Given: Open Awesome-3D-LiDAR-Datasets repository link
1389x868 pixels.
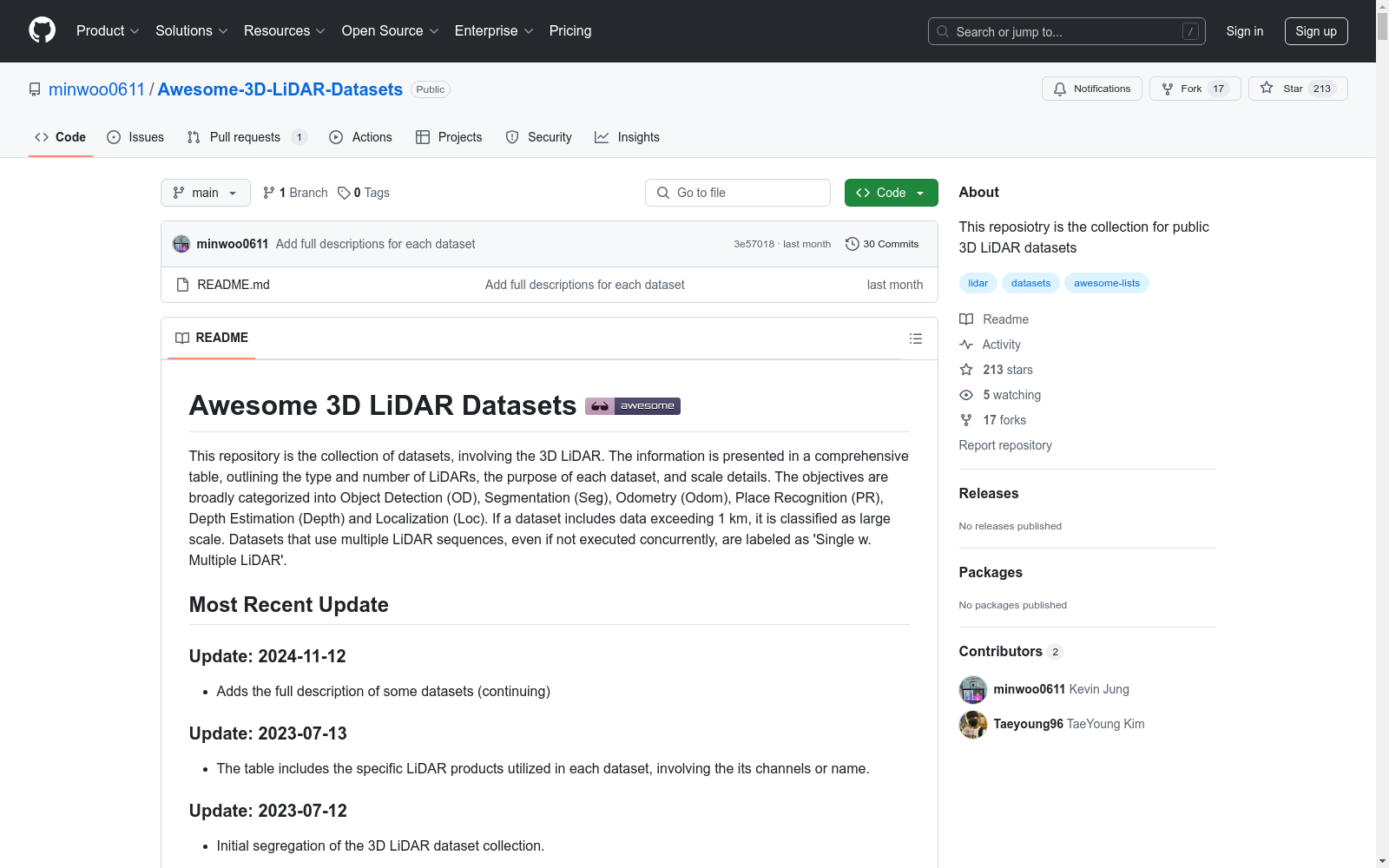Looking at the screenshot, I should [x=280, y=89].
